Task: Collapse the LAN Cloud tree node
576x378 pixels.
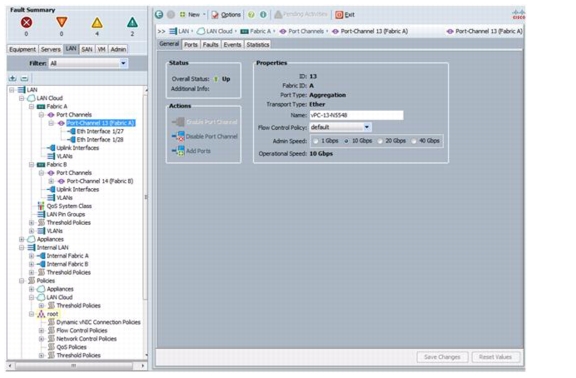Action: tap(21, 98)
